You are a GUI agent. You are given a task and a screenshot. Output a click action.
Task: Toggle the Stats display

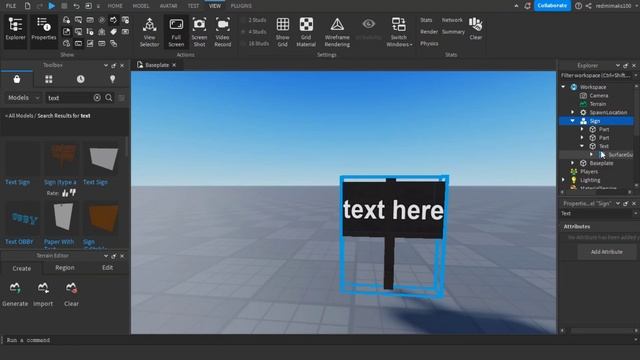[x=426, y=20]
